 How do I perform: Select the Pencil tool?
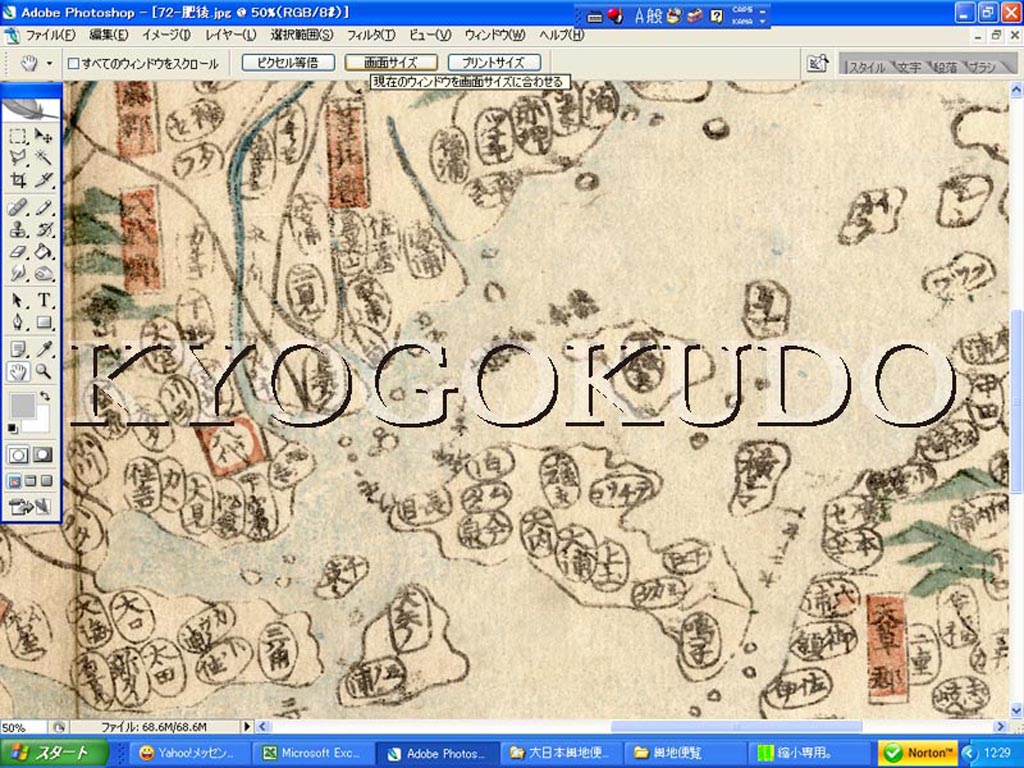click(44, 208)
